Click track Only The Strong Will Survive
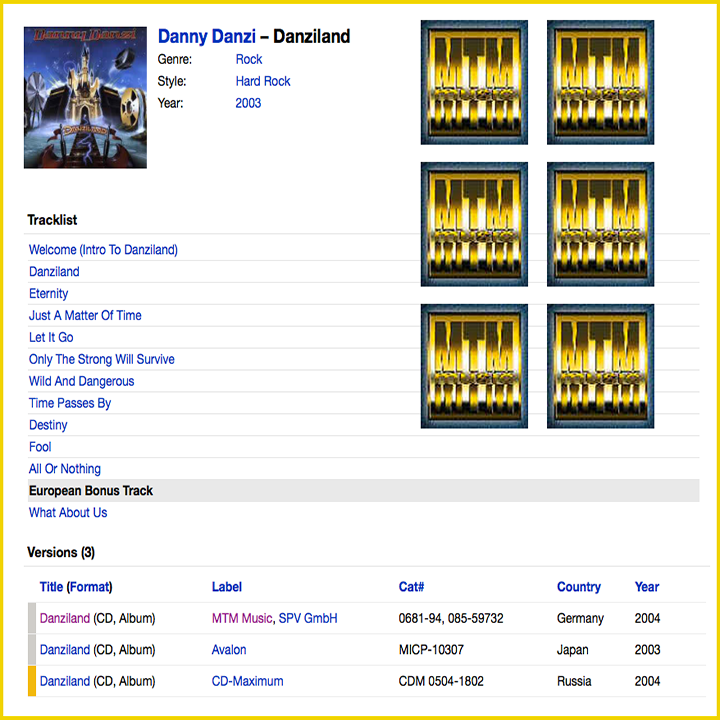The width and height of the screenshot is (720, 720). (x=101, y=359)
